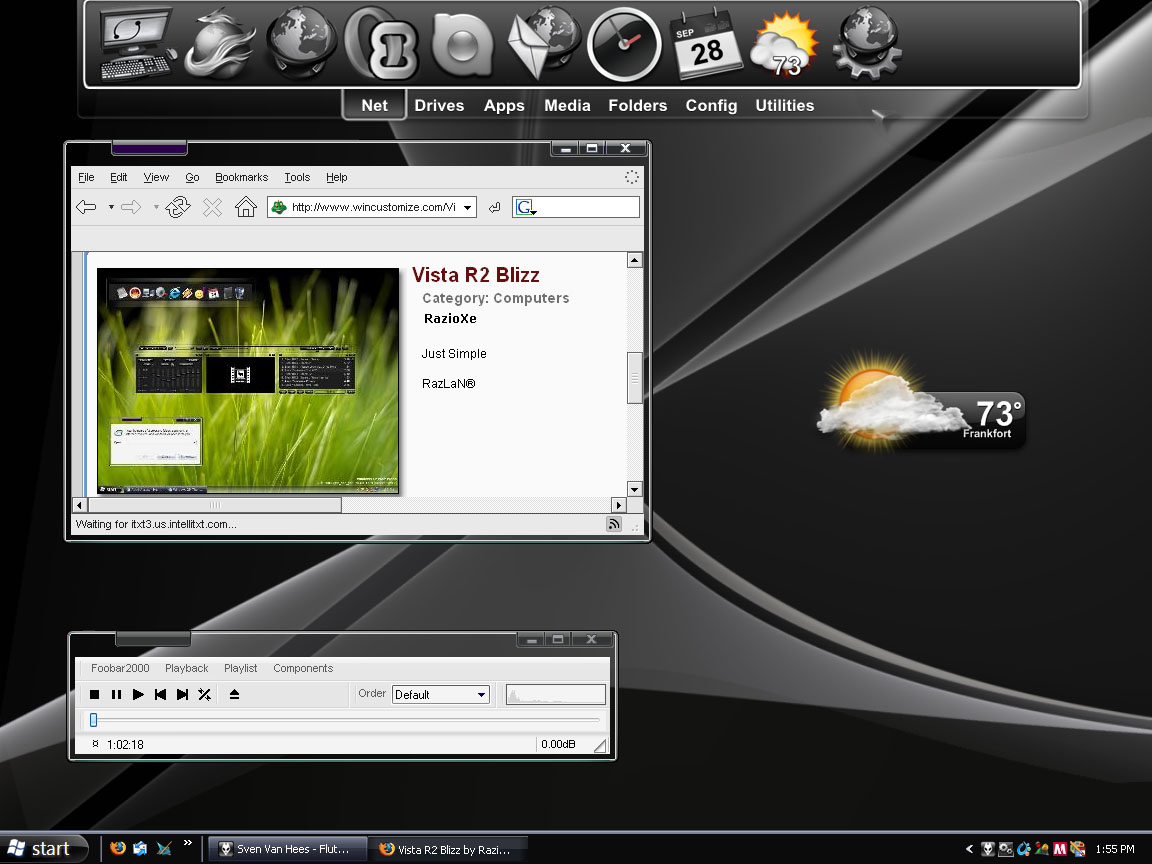The image size is (1152, 864).
Task: Click the Foobar2000 seek bar handle
Action: pyautogui.click(x=93, y=720)
